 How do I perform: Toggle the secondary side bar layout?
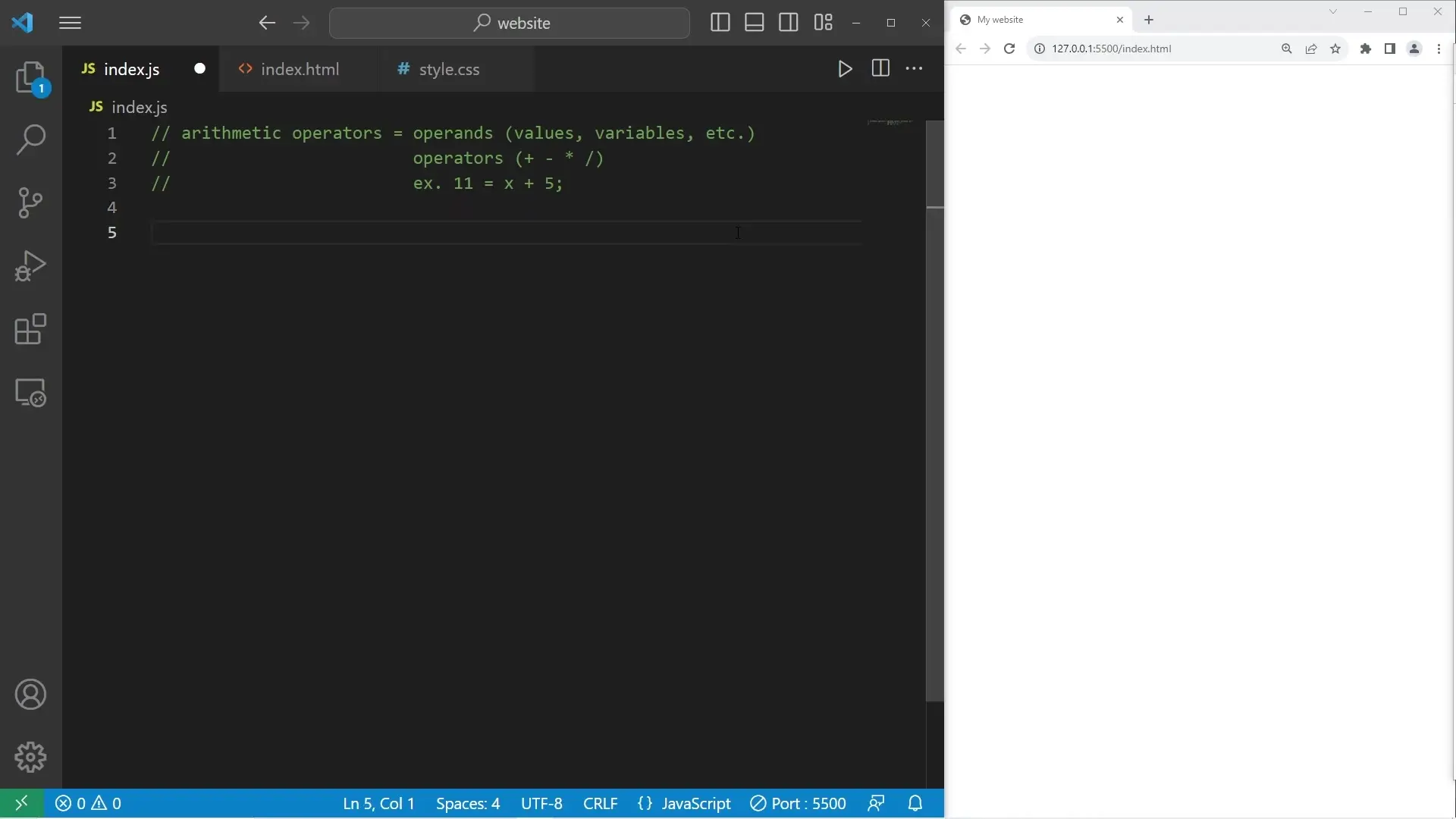click(x=788, y=23)
